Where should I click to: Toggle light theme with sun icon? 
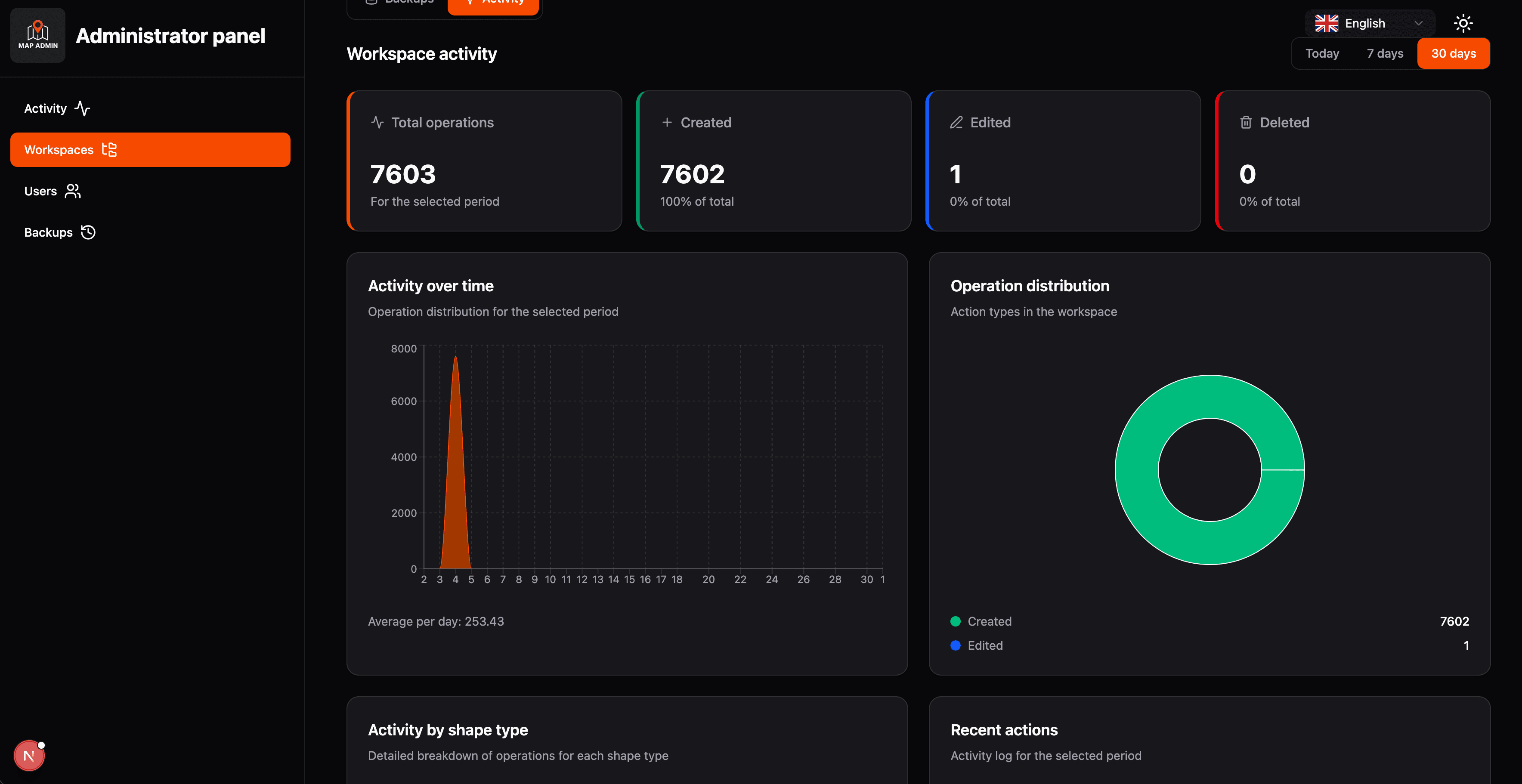[x=1463, y=23]
